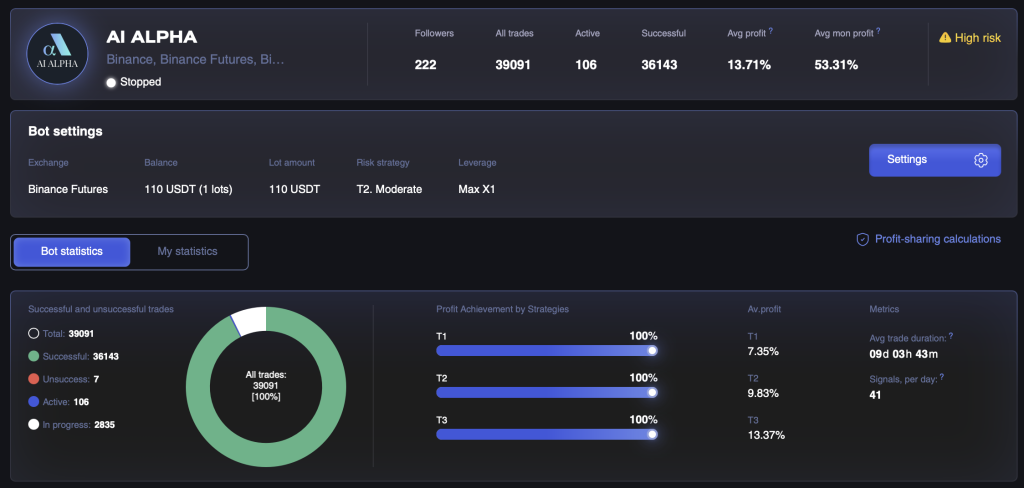Click the Risk strategy value T2. Moderate

[389, 189]
